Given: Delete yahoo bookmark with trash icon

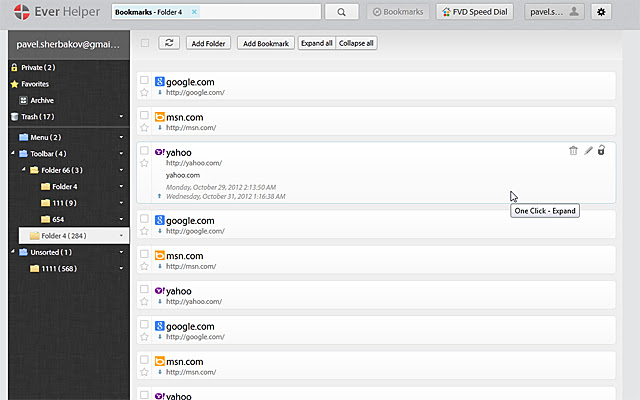Looking at the screenshot, I should pyautogui.click(x=573, y=150).
